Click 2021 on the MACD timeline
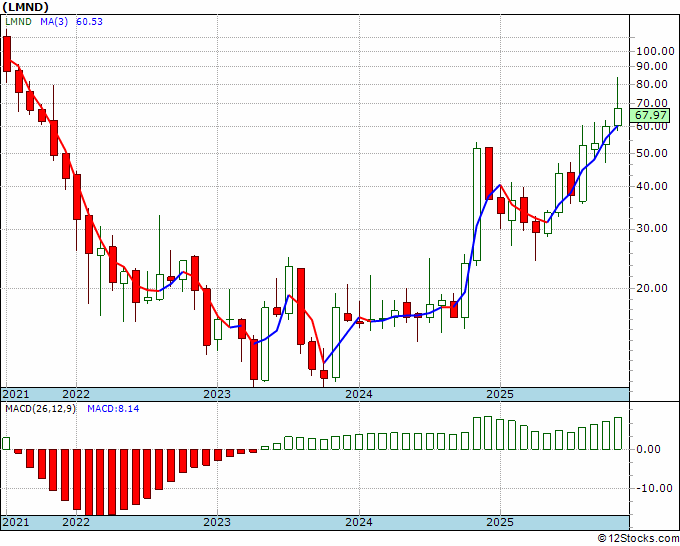680x546 pixels. [x=16, y=522]
